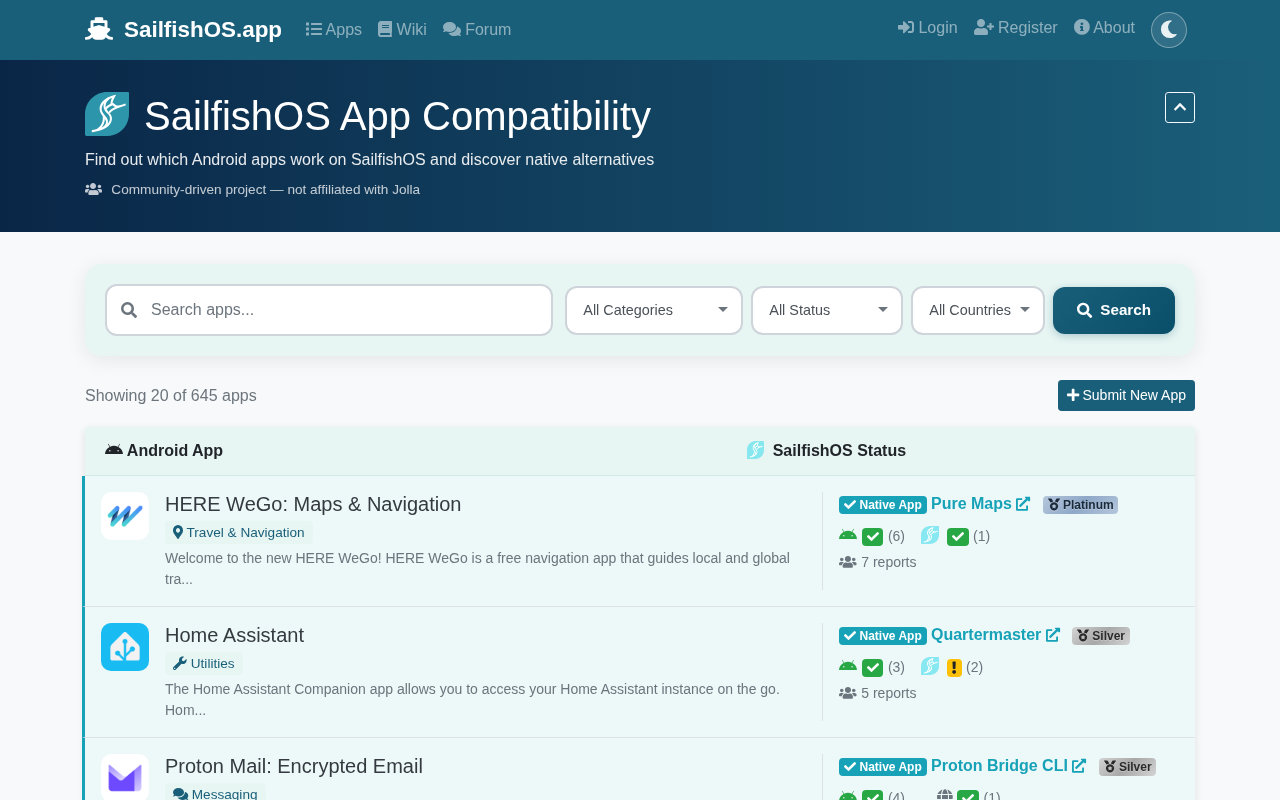Click Silver badge in Home Assistant row
The height and width of the screenshot is (800, 1280).
1101,636
